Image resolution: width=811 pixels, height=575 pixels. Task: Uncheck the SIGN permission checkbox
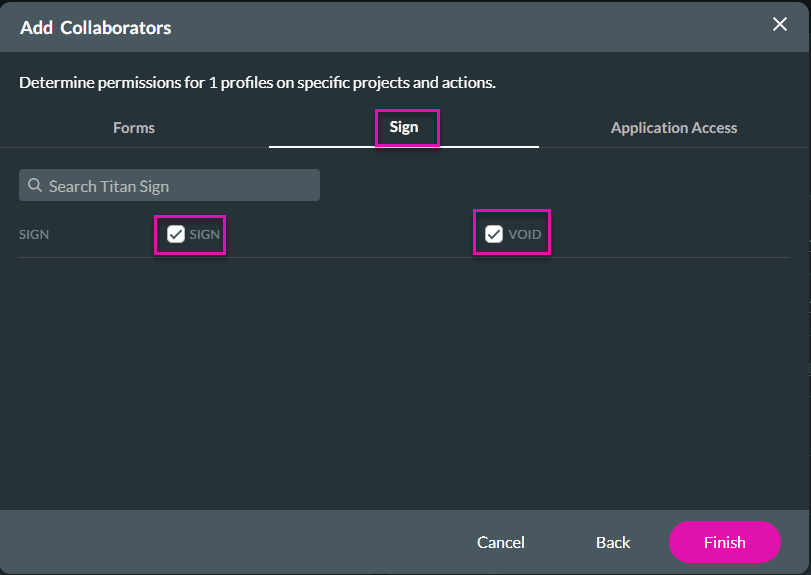176,234
